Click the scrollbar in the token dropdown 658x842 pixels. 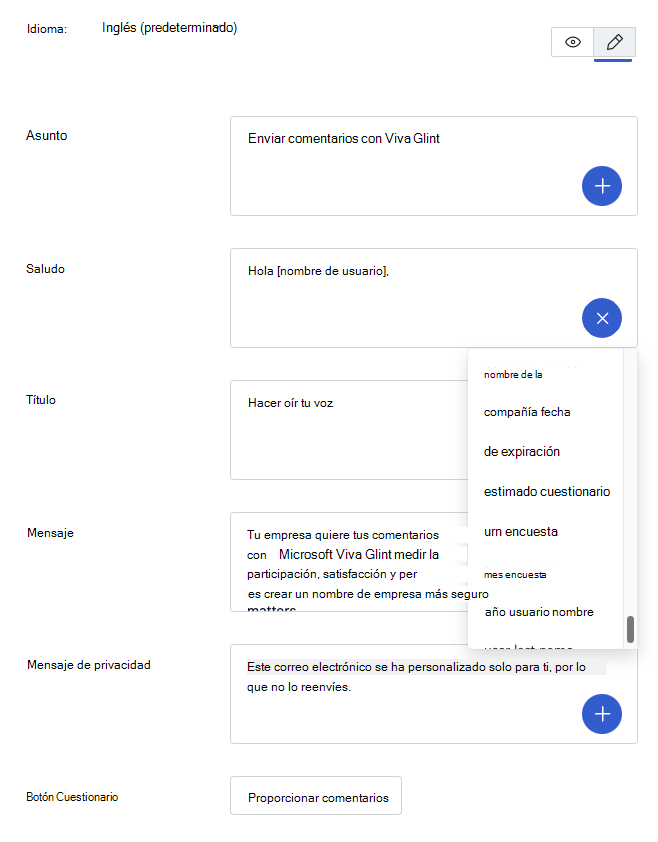pyautogui.click(x=630, y=631)
